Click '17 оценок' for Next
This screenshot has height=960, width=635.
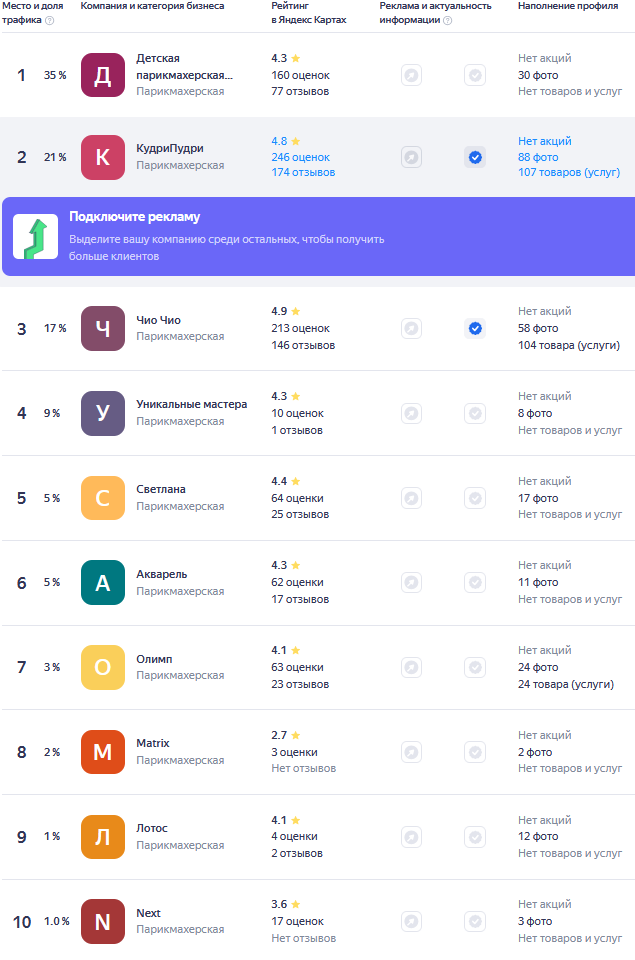(x=298, y=921)
